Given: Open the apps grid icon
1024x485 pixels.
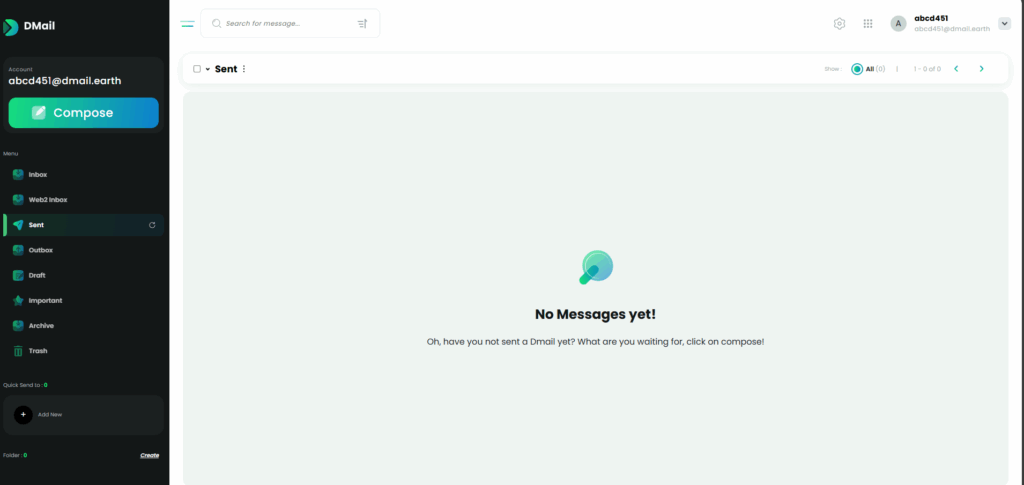Looking at the screenshot, I should (868, 23).
